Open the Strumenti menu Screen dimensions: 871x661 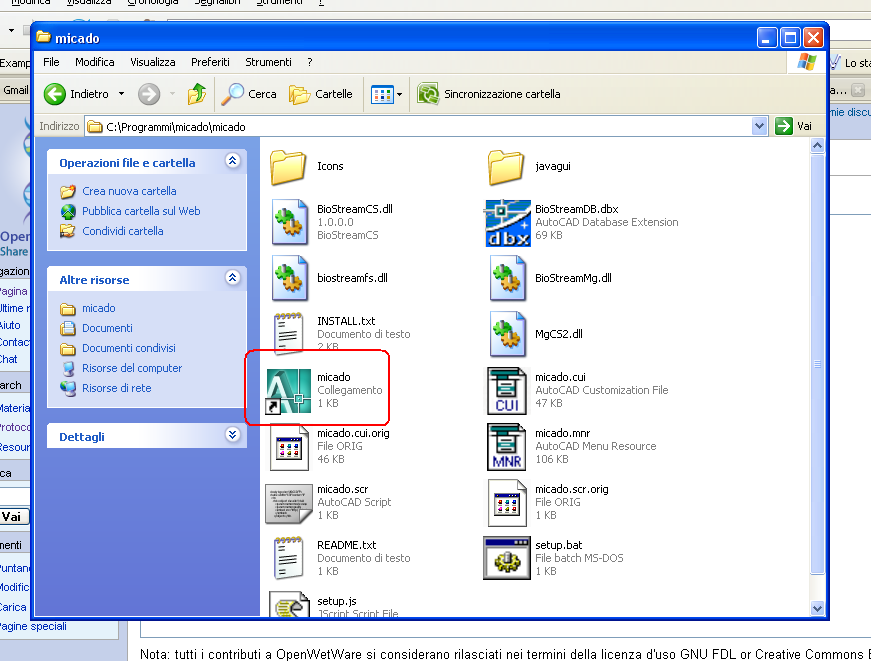click(x=268, y=62)
